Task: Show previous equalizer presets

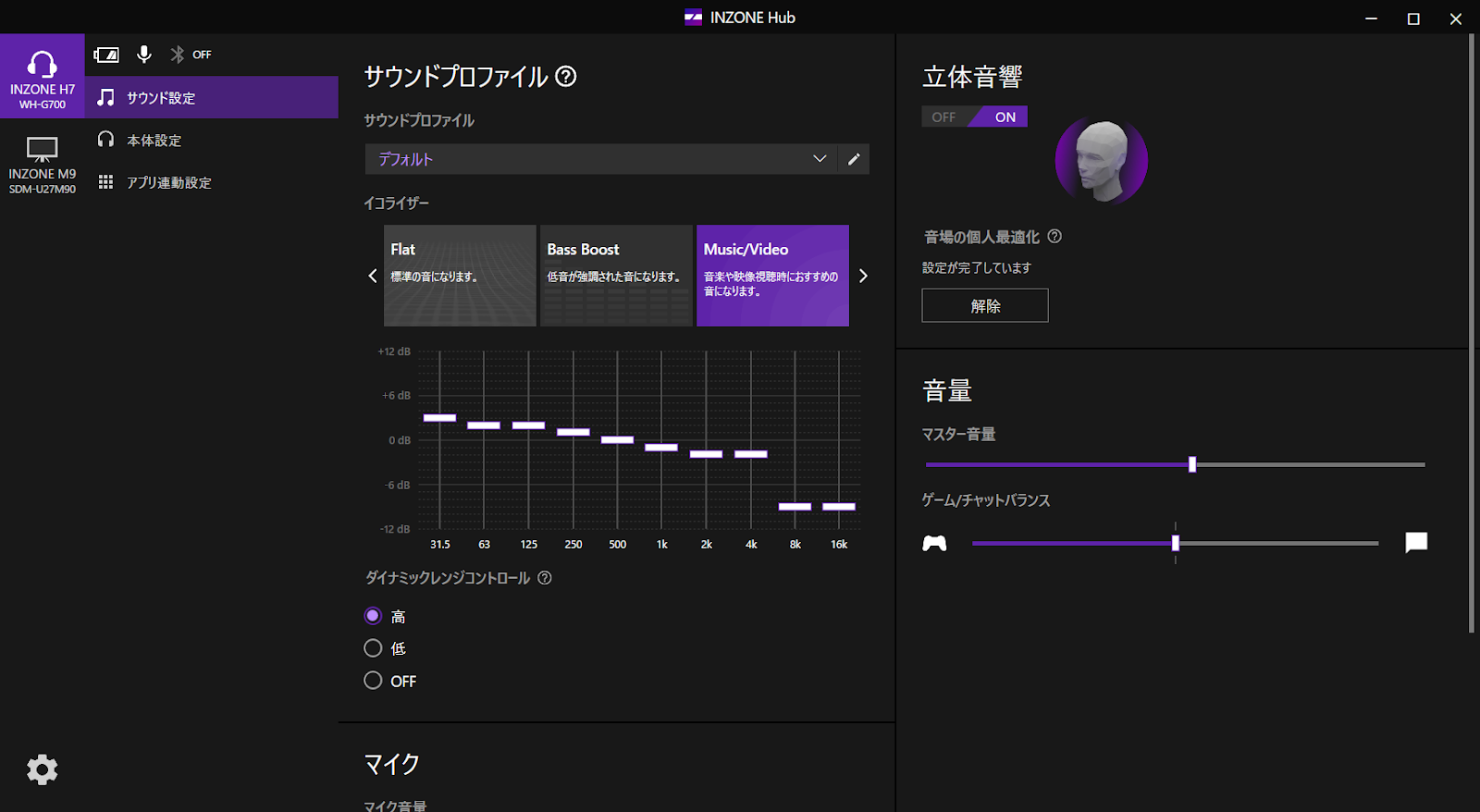Action: click(373, 276)
